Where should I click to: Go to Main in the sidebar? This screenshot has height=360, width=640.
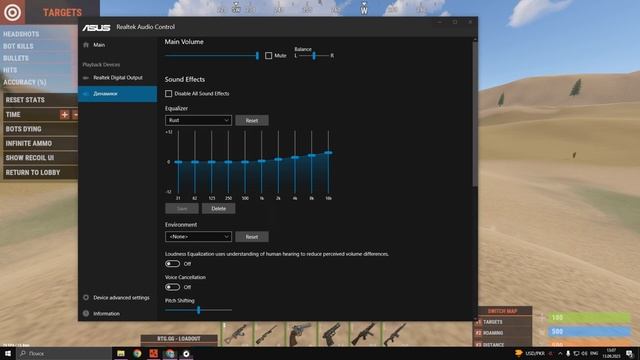99,45
